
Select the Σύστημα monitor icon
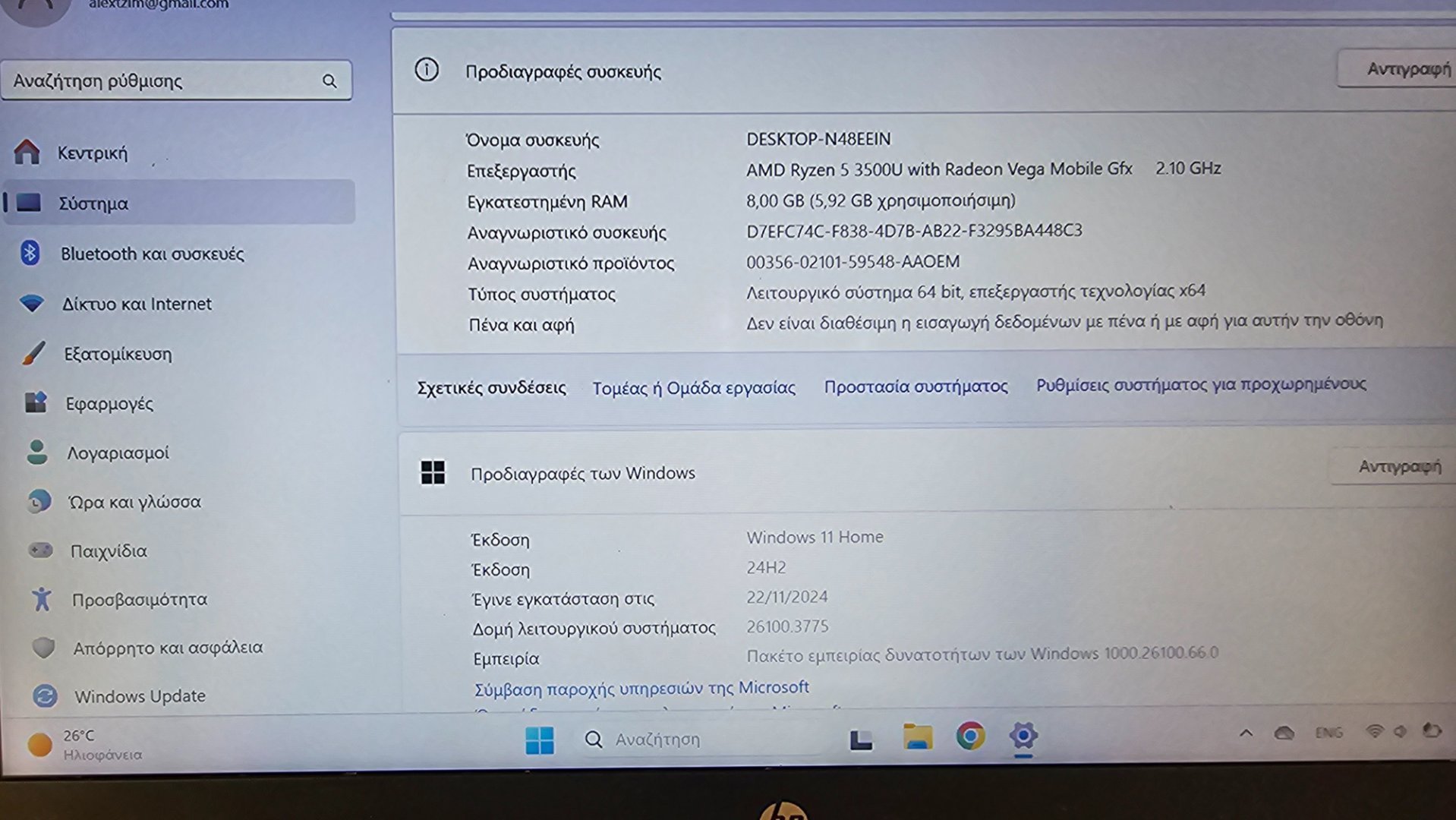click(x=29, y=203)
